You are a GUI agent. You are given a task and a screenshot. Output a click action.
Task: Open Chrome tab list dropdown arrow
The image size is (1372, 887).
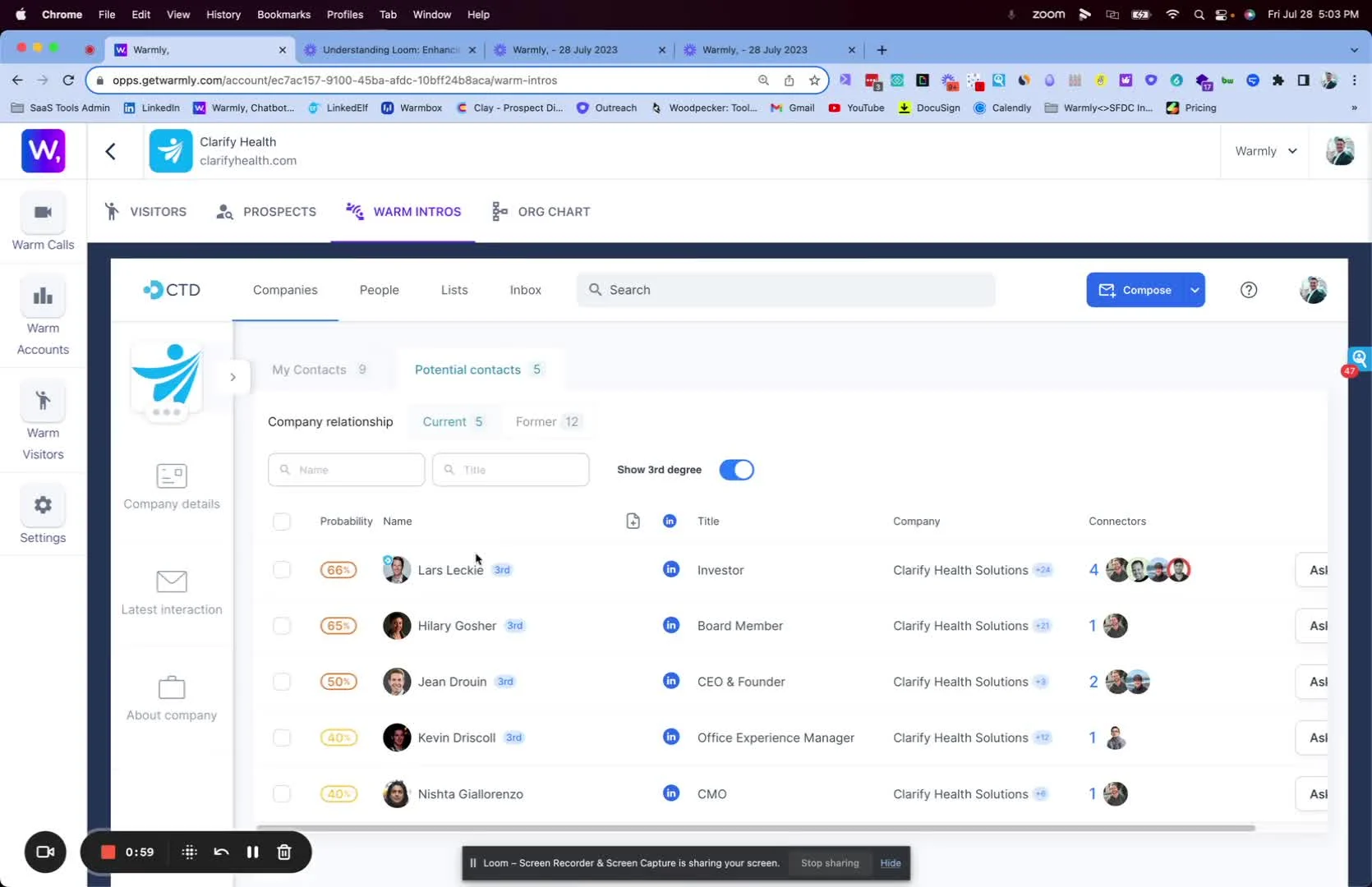[x=1354, y=50]
